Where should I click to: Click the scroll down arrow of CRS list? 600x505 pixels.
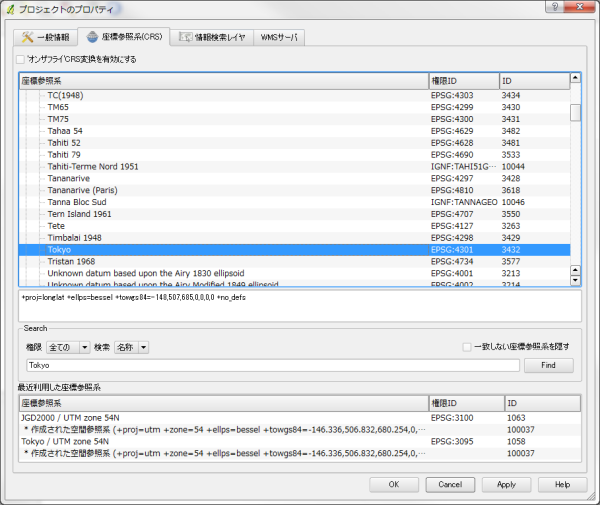[575, 281]
